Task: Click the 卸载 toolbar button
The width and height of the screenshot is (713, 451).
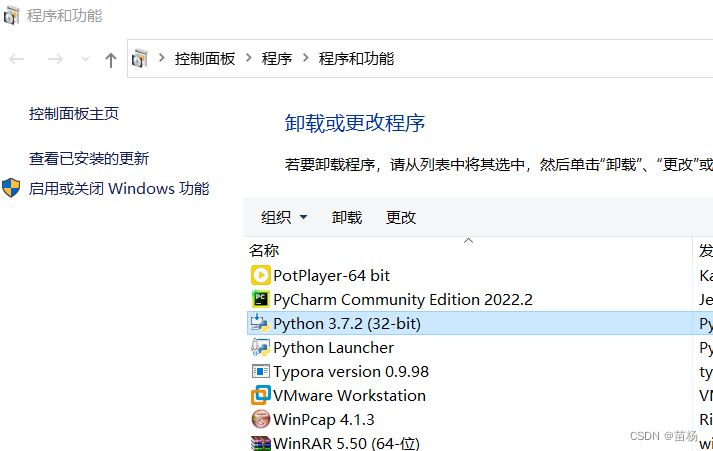Action: tap(346, 217)
